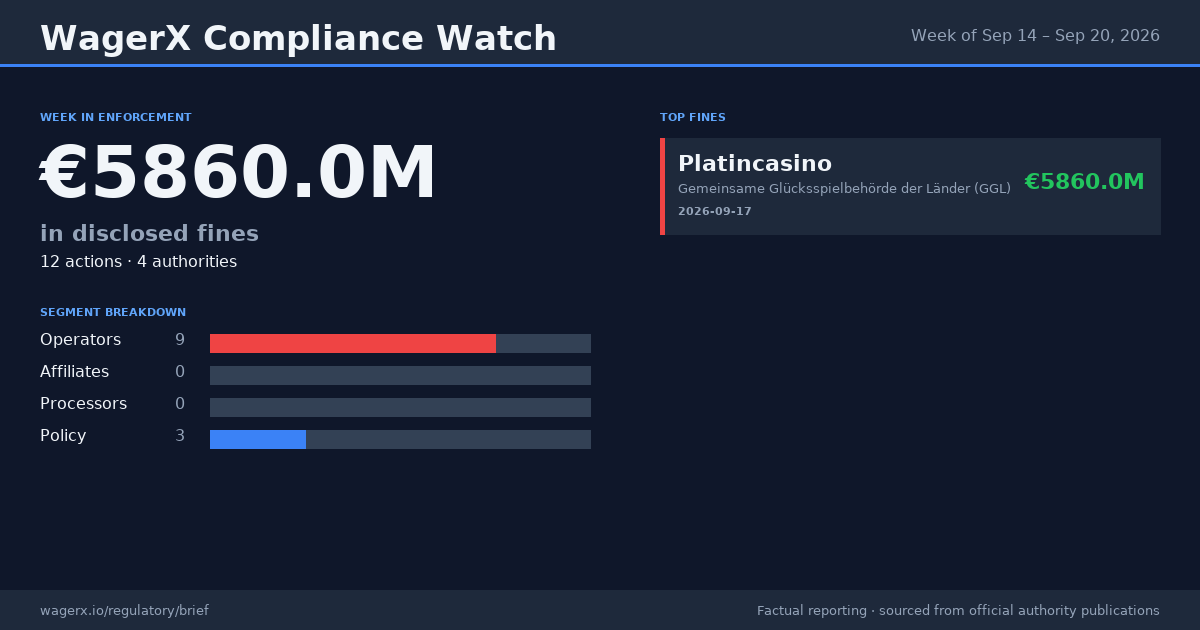Select the Processors segment label
Image resolution: width=1200 pixels, height=630 pixels.
pos(83,404)
